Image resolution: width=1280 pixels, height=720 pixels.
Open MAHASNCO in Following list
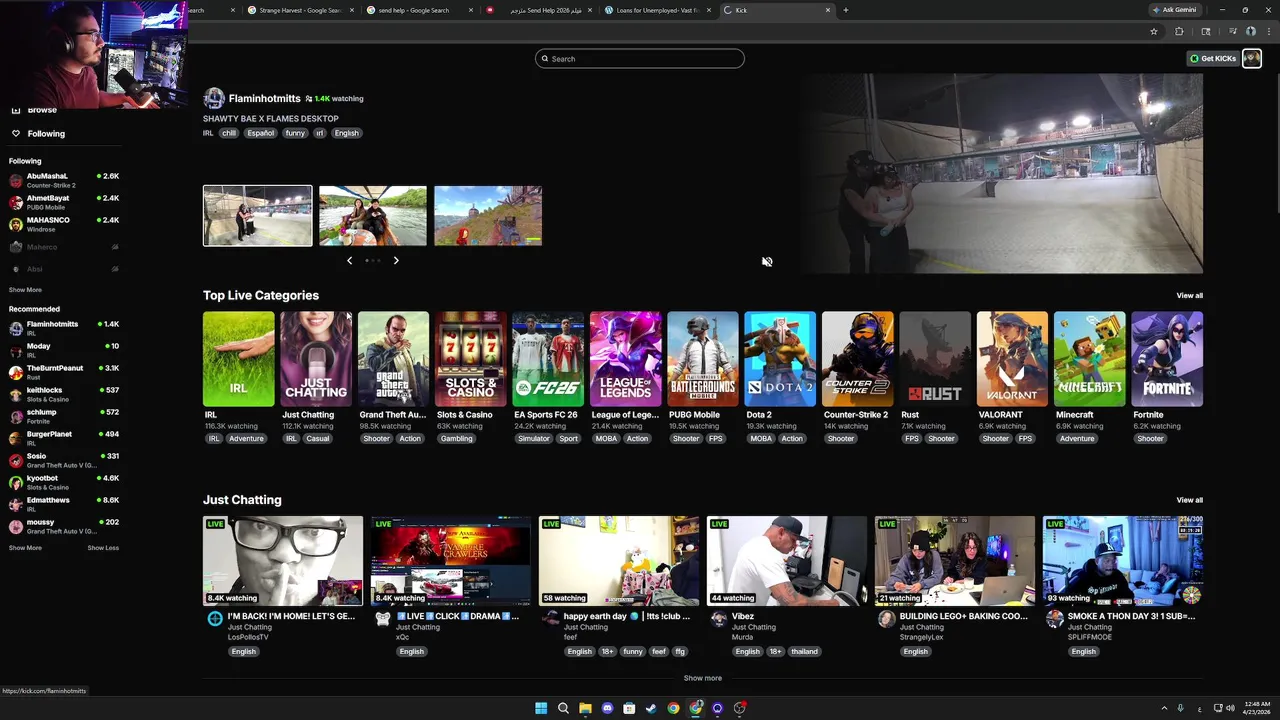pos(64,224)
